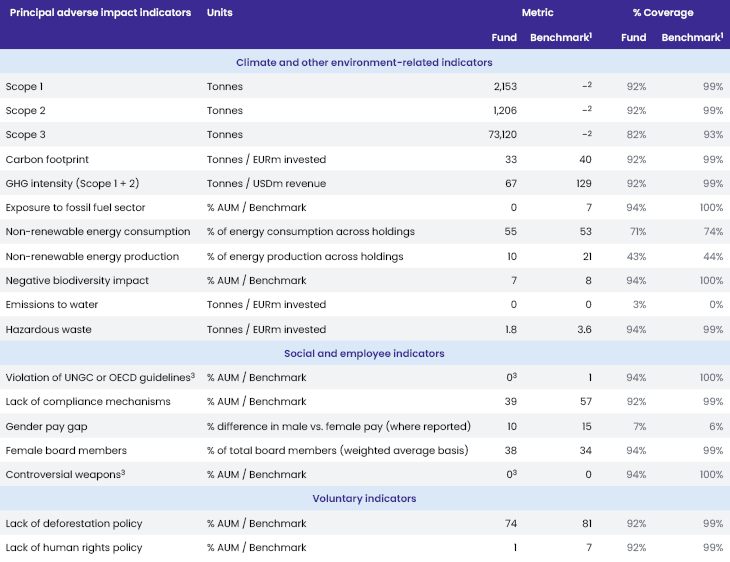Select the 'Units' column header
The image size is (730, 562).
click(x=219, y=13)
